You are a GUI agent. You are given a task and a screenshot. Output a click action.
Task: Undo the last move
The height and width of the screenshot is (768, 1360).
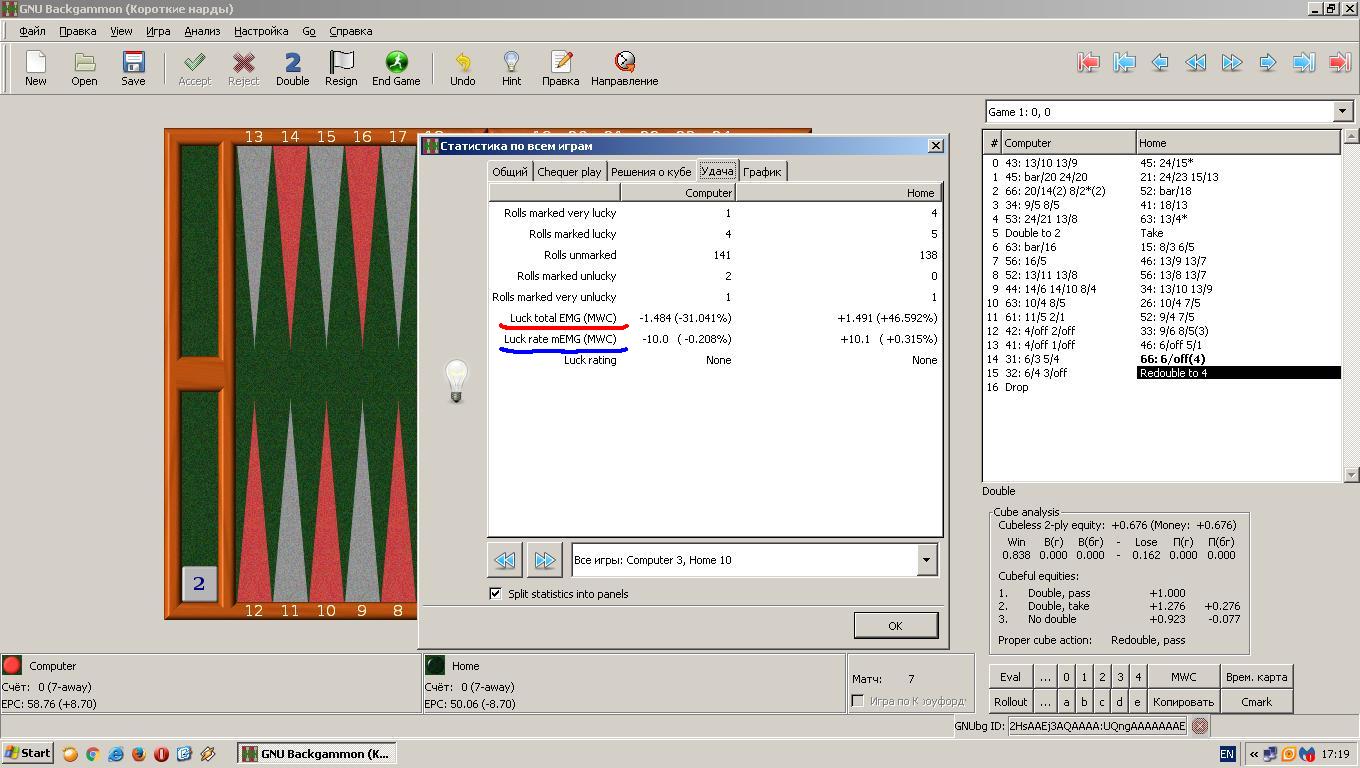462,68
